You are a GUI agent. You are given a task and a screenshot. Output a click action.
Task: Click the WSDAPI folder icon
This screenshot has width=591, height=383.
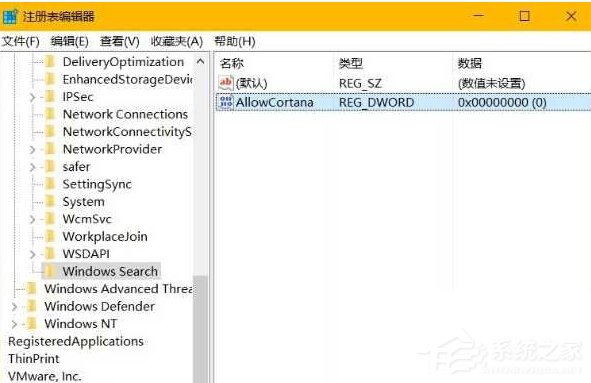(50, 254)
